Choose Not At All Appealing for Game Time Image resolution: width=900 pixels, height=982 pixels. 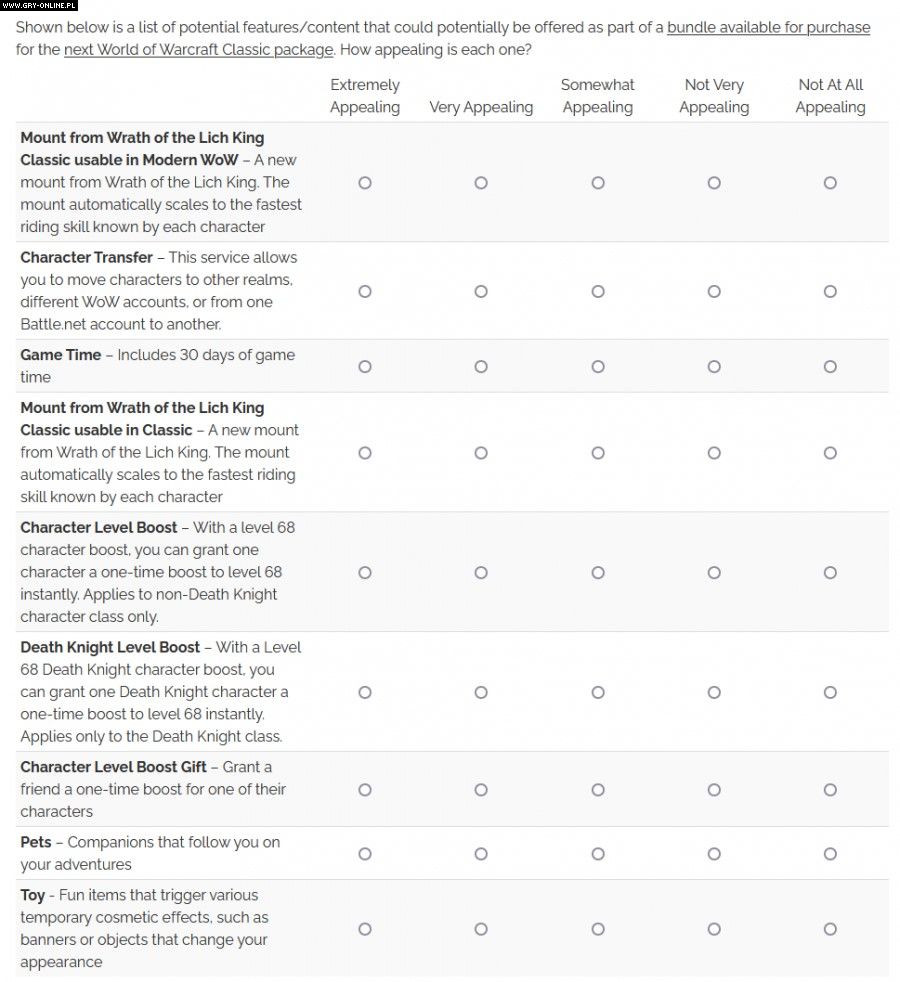point(830,366)
